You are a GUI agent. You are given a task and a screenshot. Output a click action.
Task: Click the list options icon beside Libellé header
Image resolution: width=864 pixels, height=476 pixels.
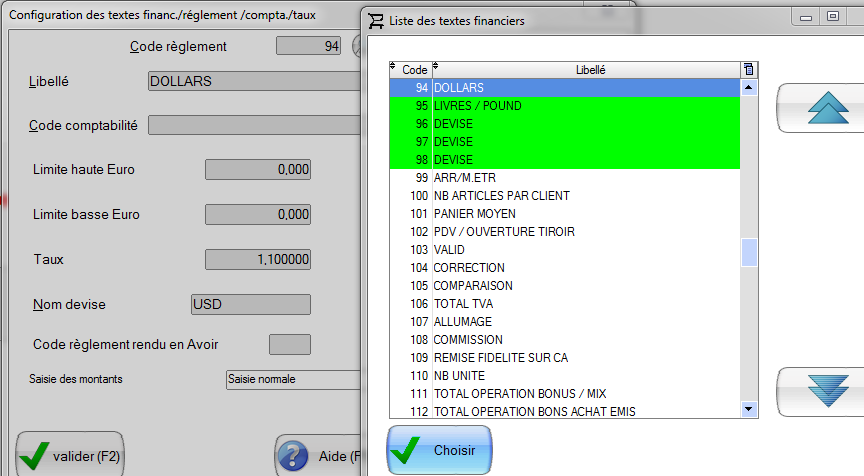click(x=749, y=69)
